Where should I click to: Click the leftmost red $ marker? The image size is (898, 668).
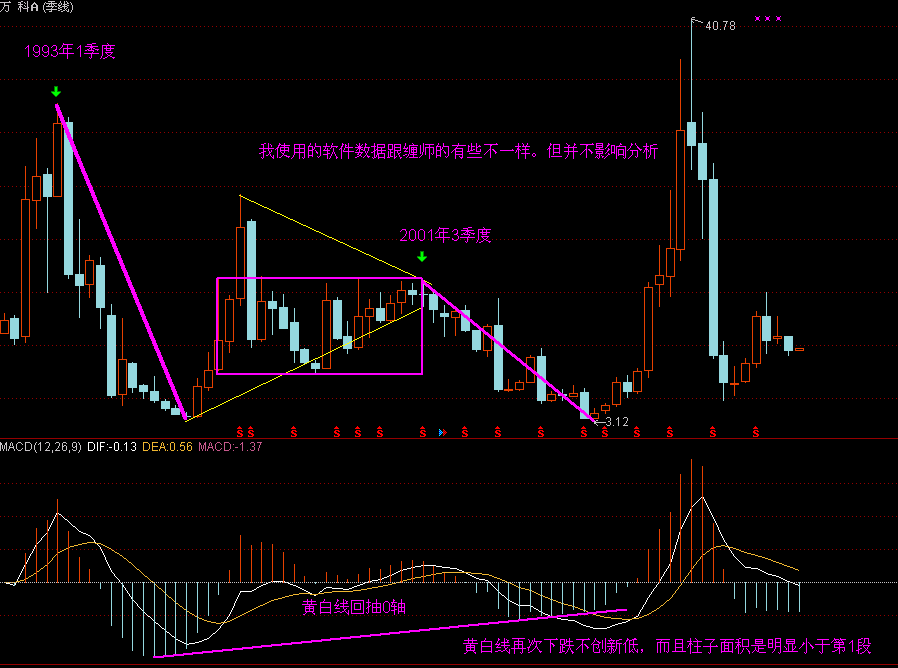click(x=240, y=432)
